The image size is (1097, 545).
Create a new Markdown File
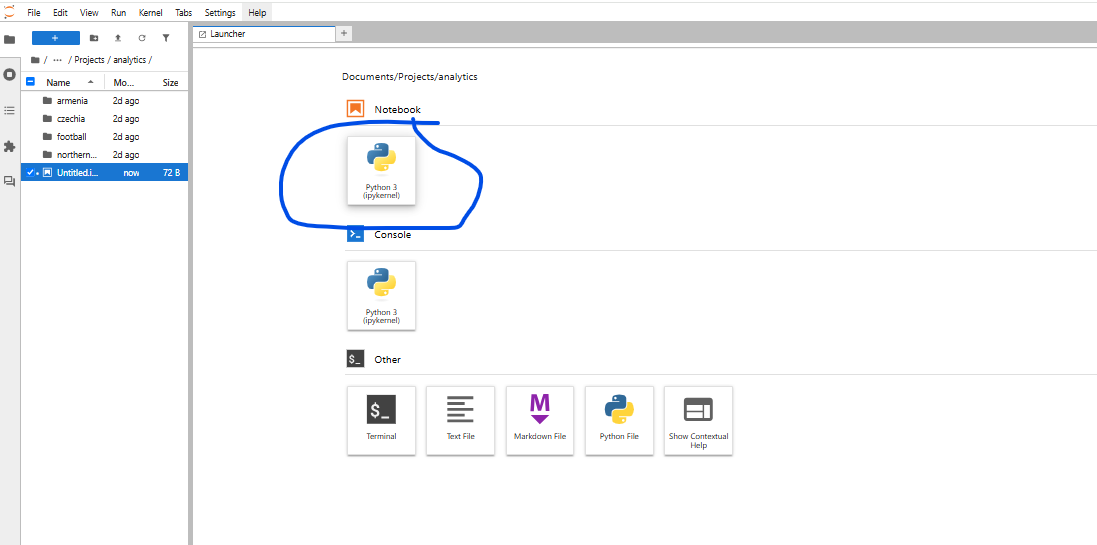tap(540, 420)
